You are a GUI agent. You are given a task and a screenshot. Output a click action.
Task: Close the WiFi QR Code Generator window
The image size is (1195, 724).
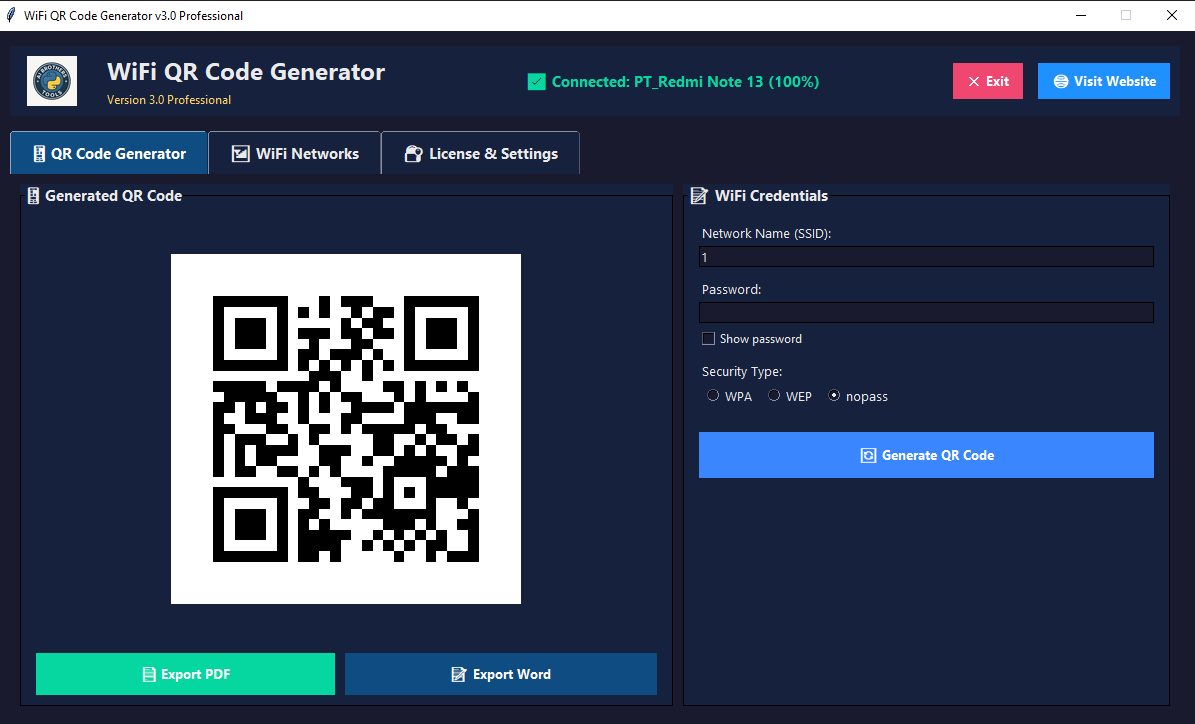1171,15
